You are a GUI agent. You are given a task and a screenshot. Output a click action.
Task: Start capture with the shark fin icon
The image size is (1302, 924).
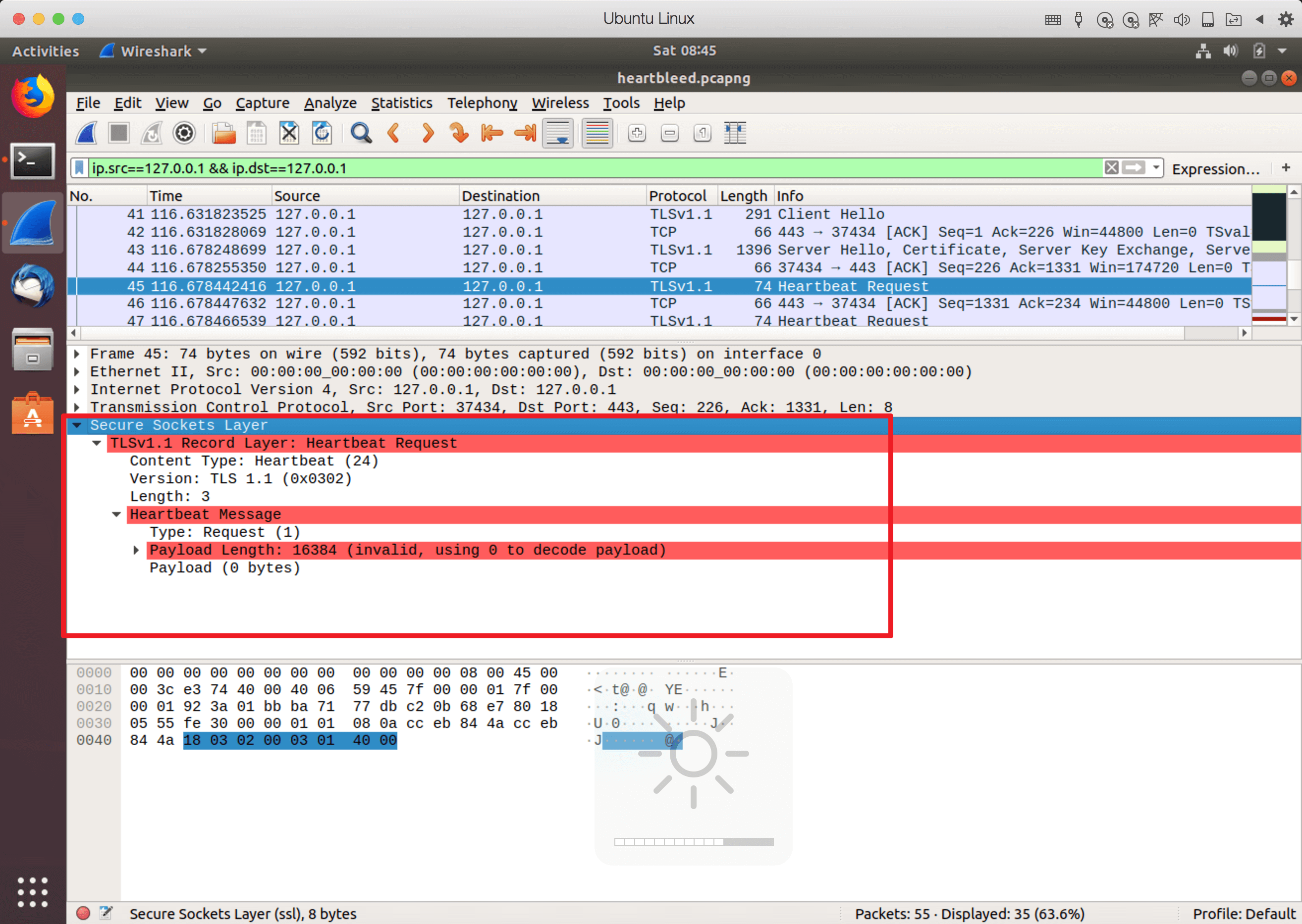pos(87,134)
